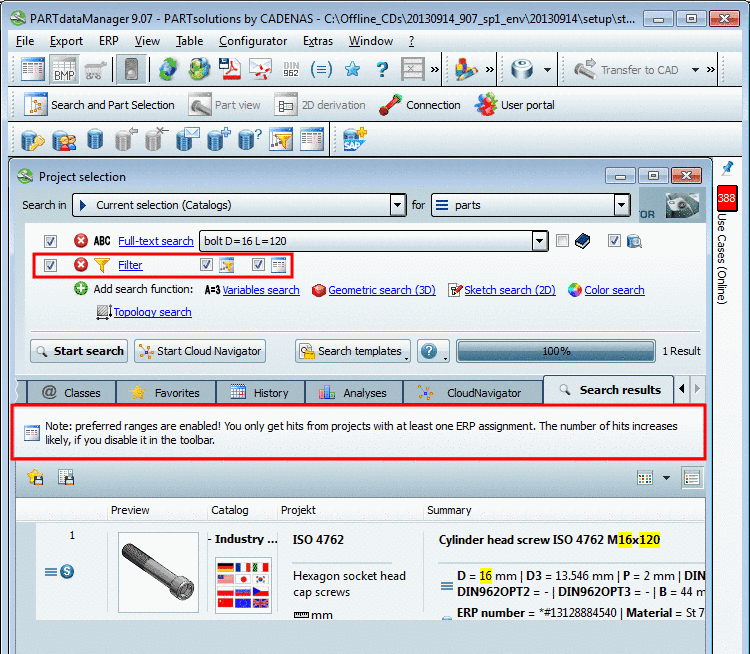The width and height of the screenshot is (750, 654).
Task: Switch to the History tab
Action: click(260, 393)
